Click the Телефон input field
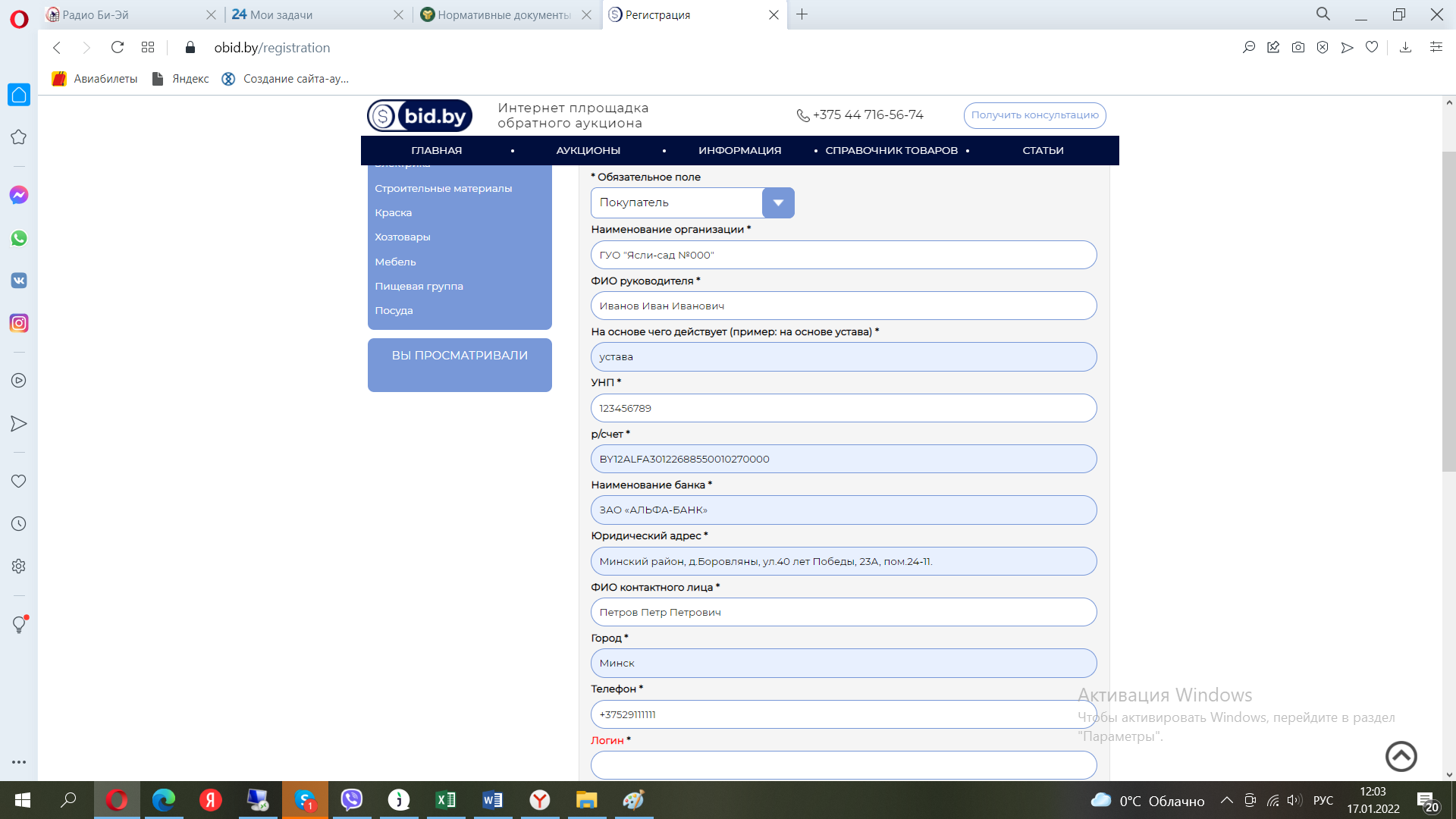This screenshot has height=819, width=1456. pyautogui.click(x=843, y=714)
